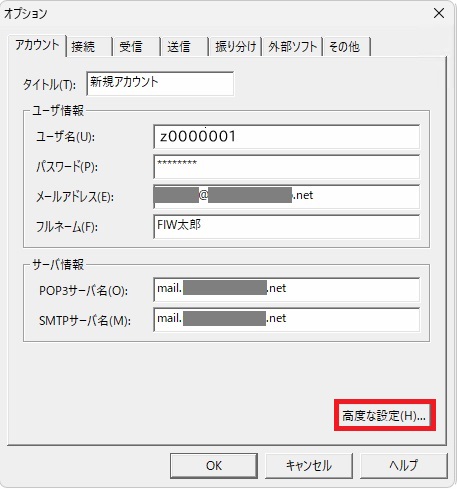Select the その他 tab
Viewport: 457px width, 489px height.
[x=347, y=47]
